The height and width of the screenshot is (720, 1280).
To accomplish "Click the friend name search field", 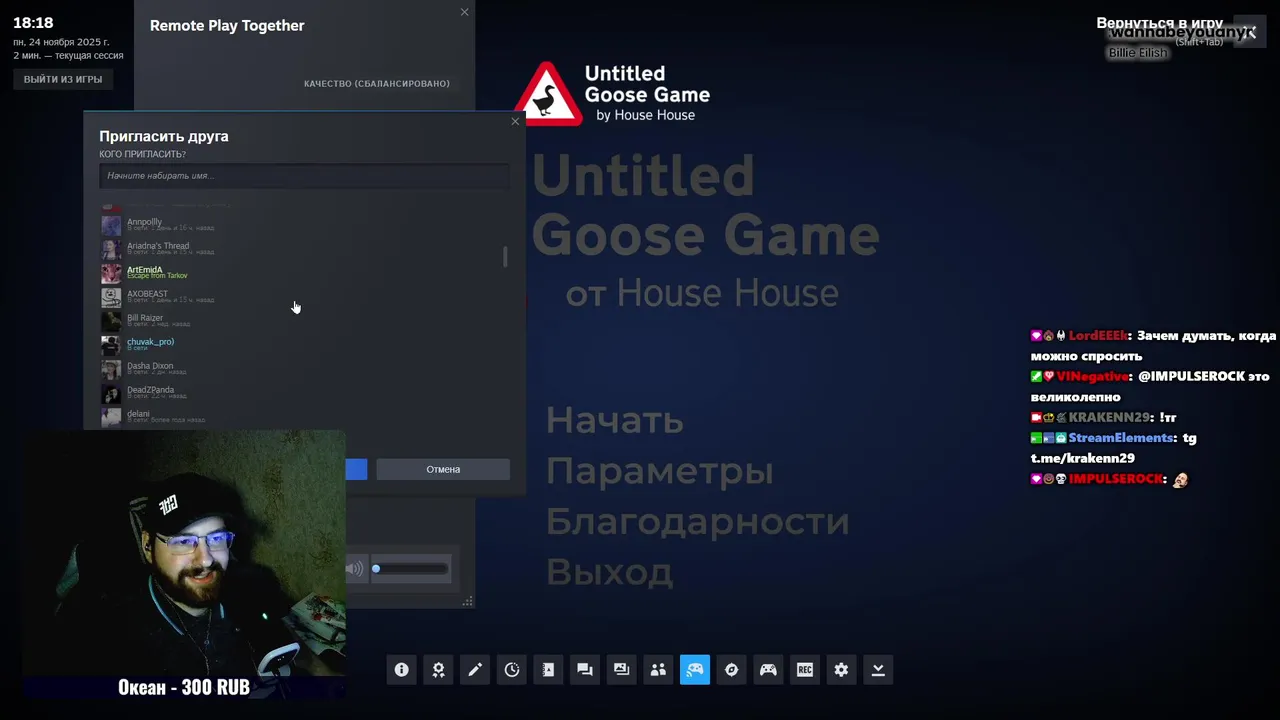I will [304, 176].
